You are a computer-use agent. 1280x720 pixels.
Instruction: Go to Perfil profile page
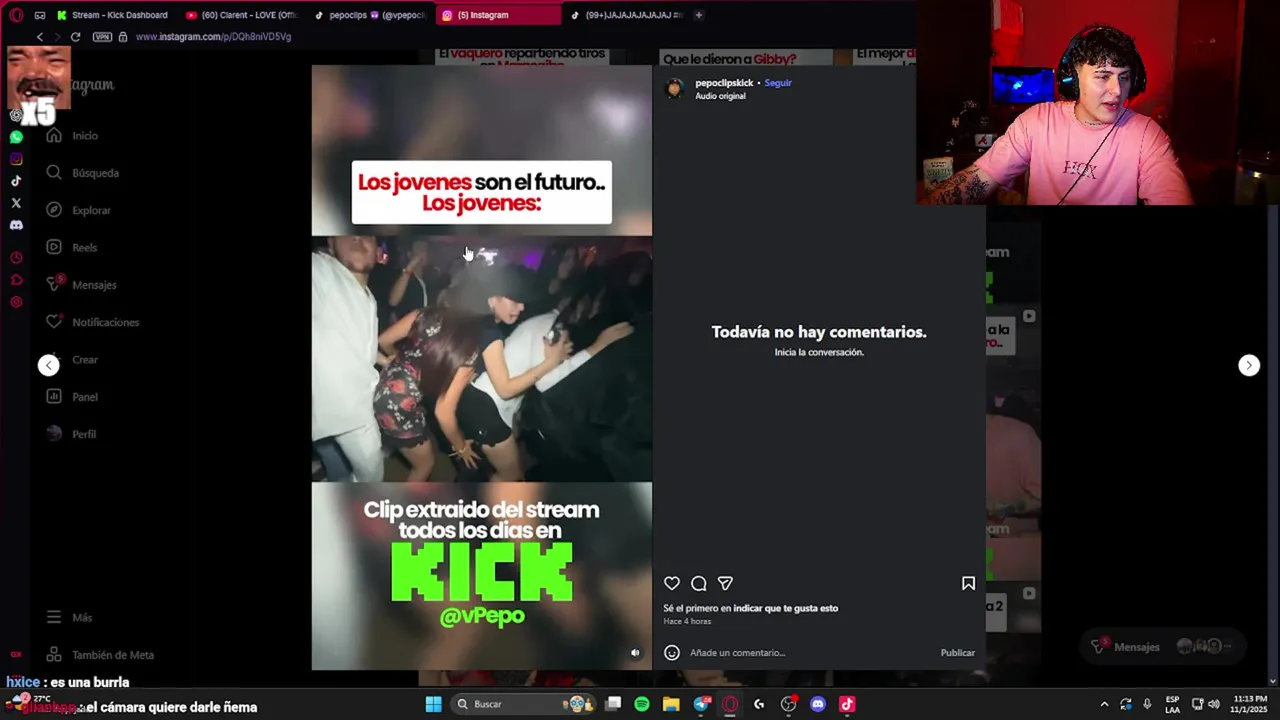(71, 434)
